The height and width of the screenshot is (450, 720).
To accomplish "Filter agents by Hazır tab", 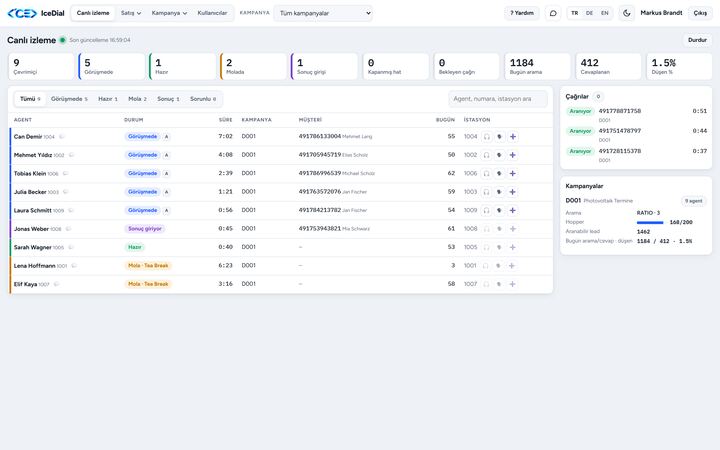I will point(108,99).
